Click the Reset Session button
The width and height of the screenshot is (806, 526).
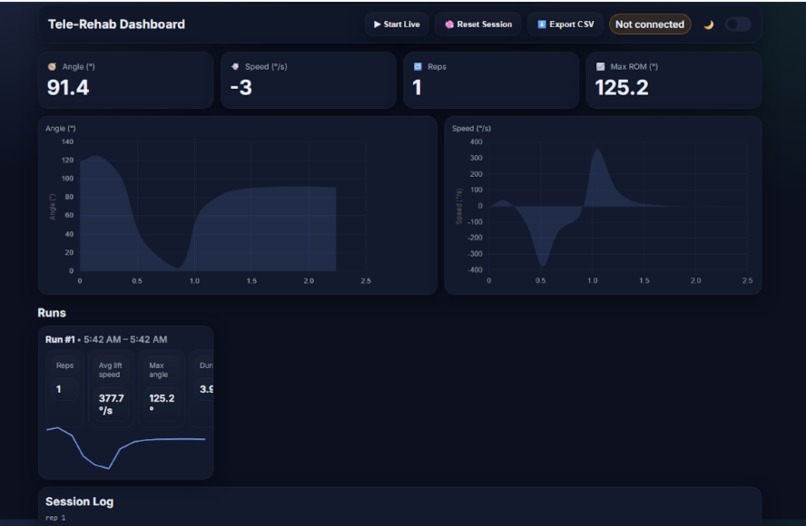click(478, 24)
